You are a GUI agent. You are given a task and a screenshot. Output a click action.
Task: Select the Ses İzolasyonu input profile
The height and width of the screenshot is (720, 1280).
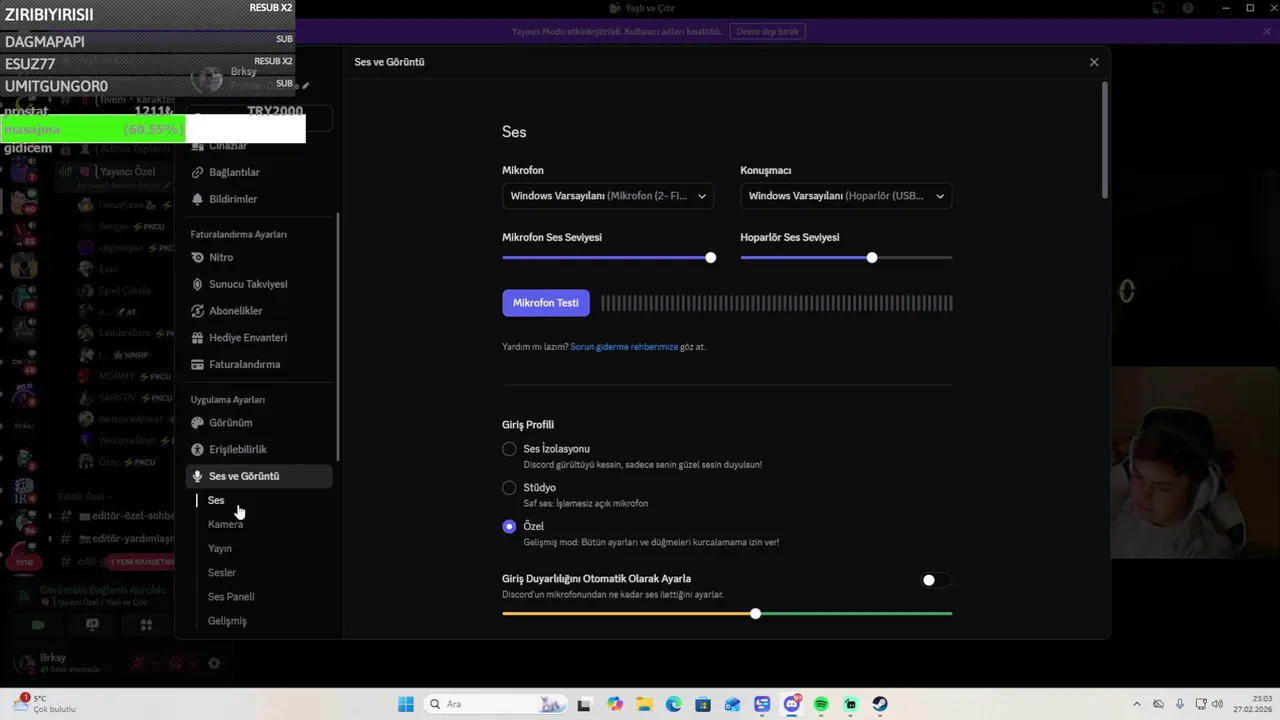(509, 449)
